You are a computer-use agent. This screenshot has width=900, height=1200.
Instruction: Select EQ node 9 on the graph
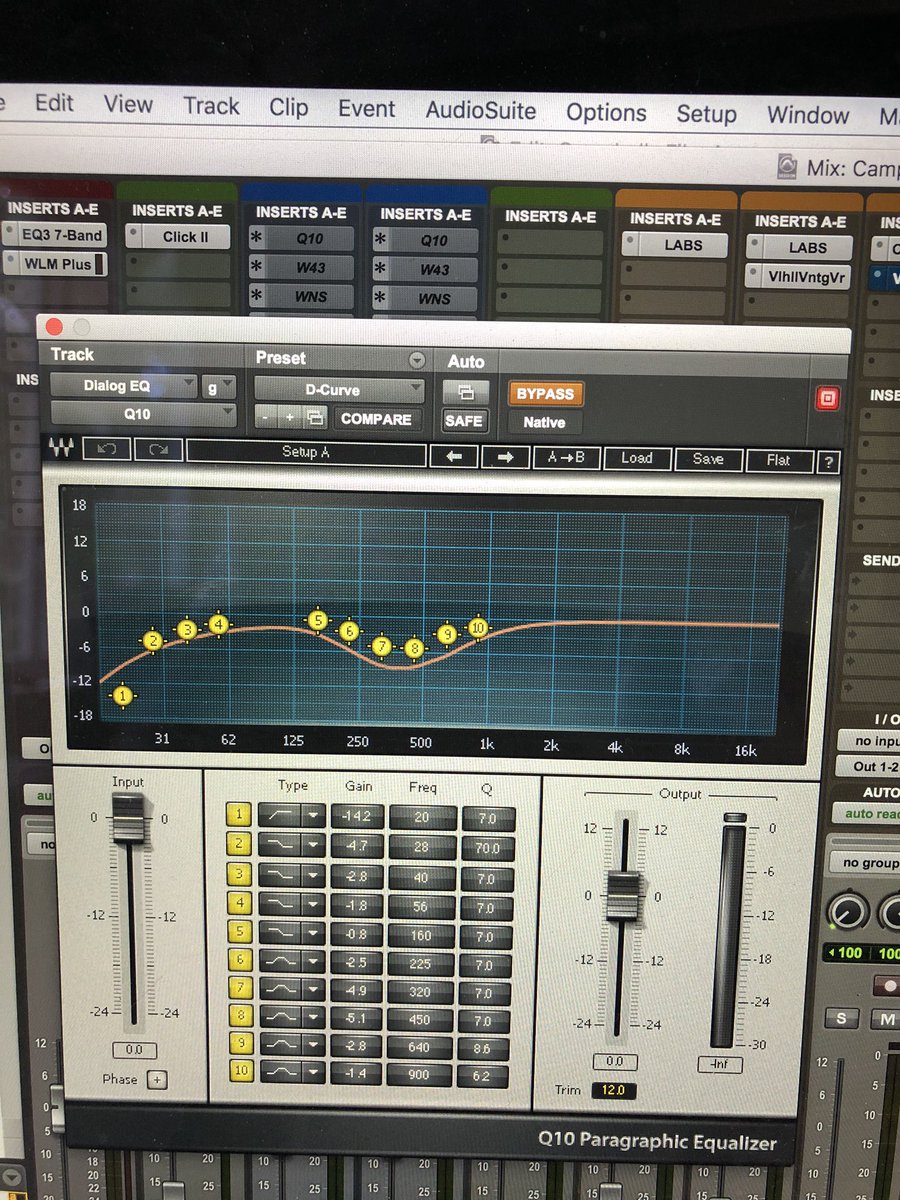click(x=447, y=634)
